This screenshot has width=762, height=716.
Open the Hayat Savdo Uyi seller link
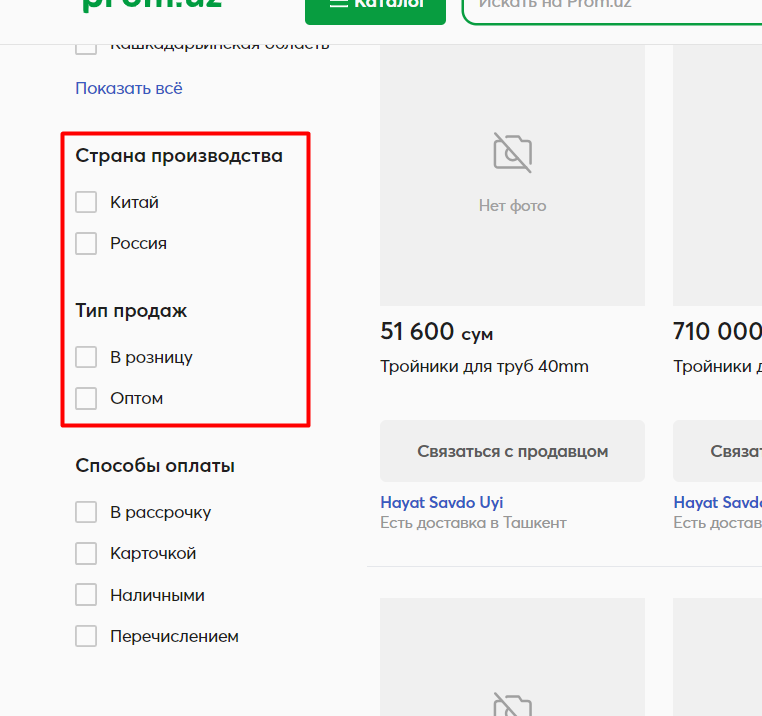point(441,502)
